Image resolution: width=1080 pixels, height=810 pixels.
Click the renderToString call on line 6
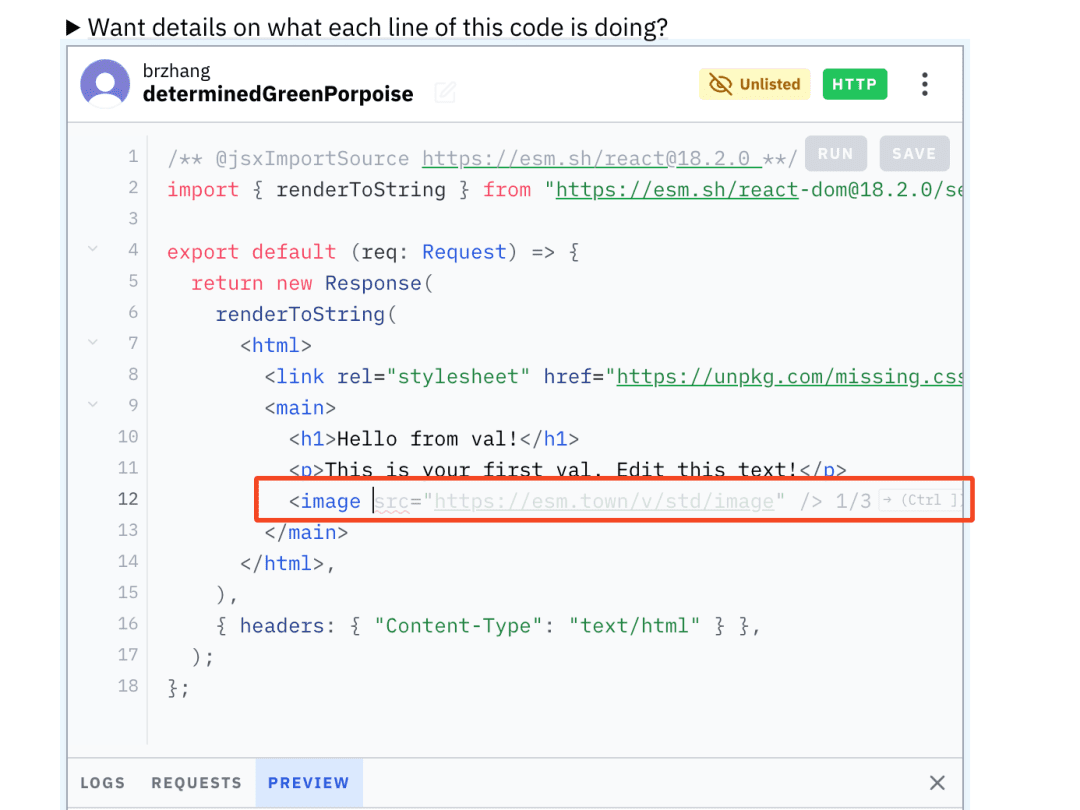(300, 314)
